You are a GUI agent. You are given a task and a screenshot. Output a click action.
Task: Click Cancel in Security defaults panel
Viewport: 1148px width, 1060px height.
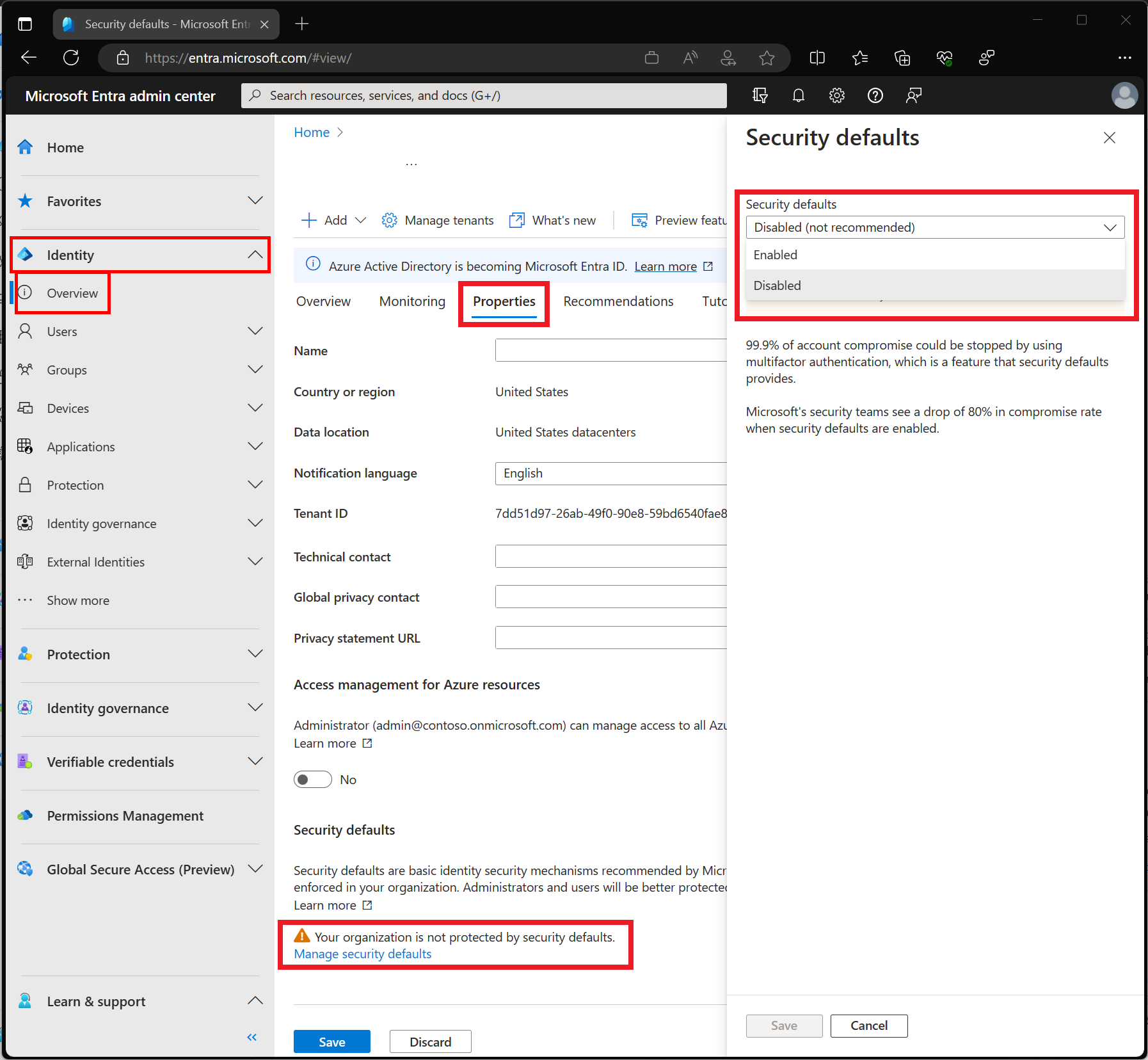pyautogui.click(x=868, y=1025)
